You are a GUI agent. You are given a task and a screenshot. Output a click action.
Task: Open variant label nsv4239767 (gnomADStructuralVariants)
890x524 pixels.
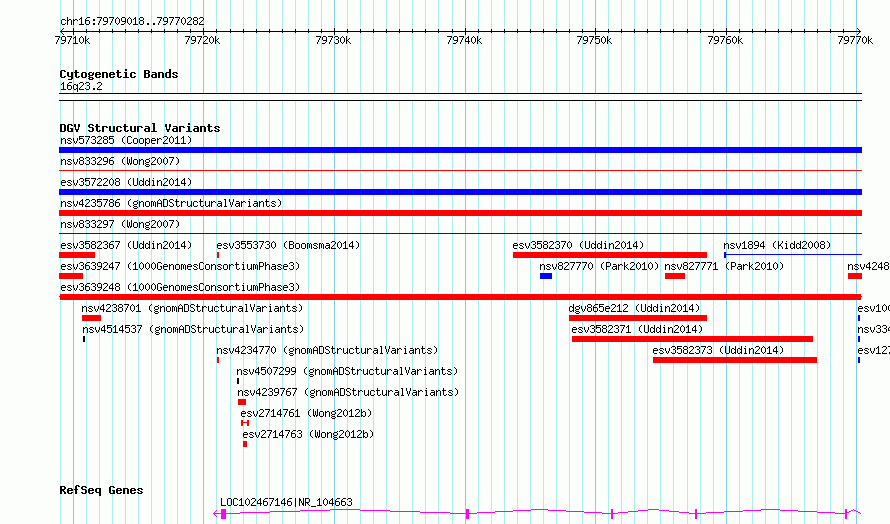point(348,392)
